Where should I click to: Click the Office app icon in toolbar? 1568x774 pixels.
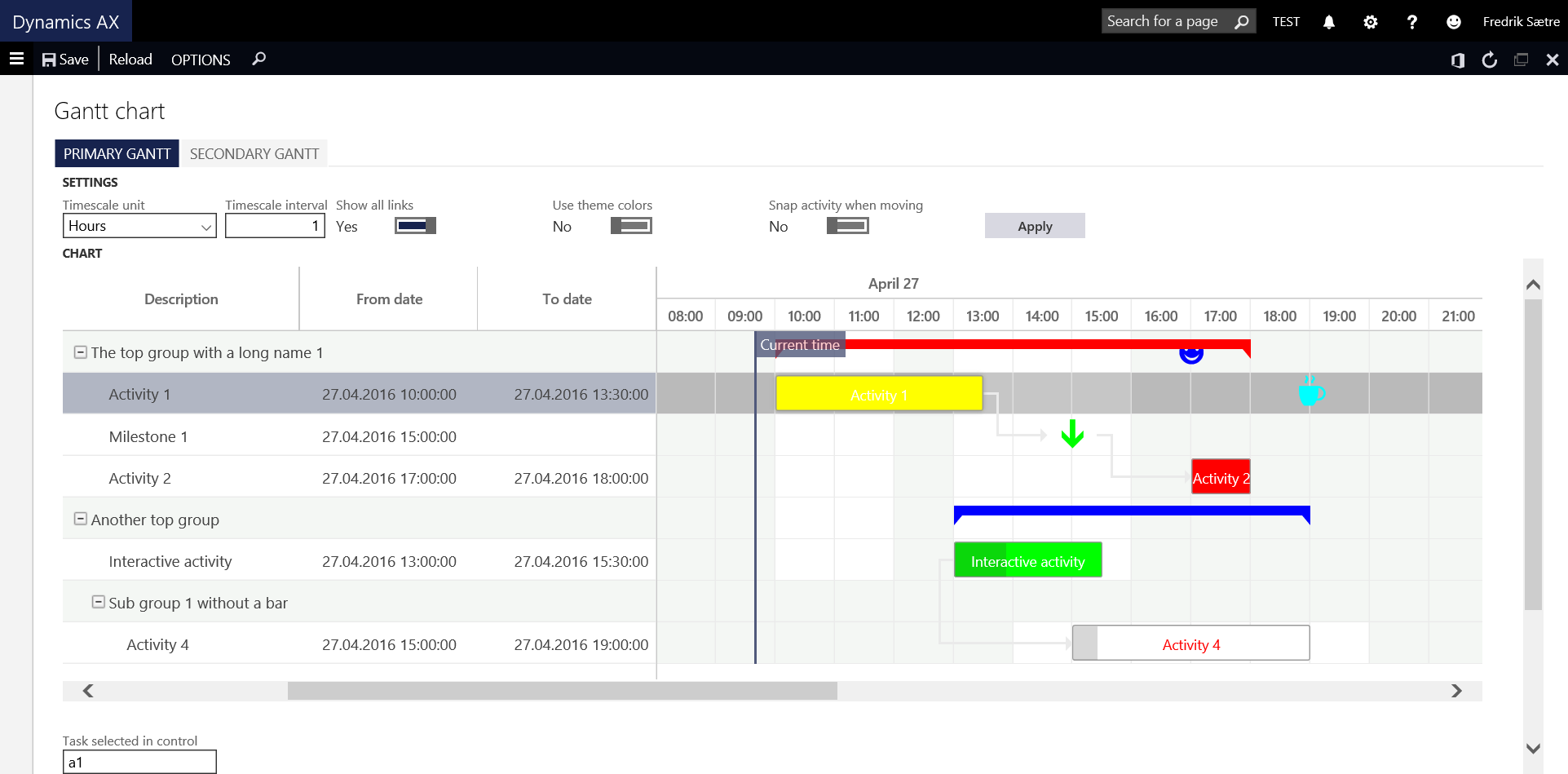pyautogui.click(x=1458, y=60)
